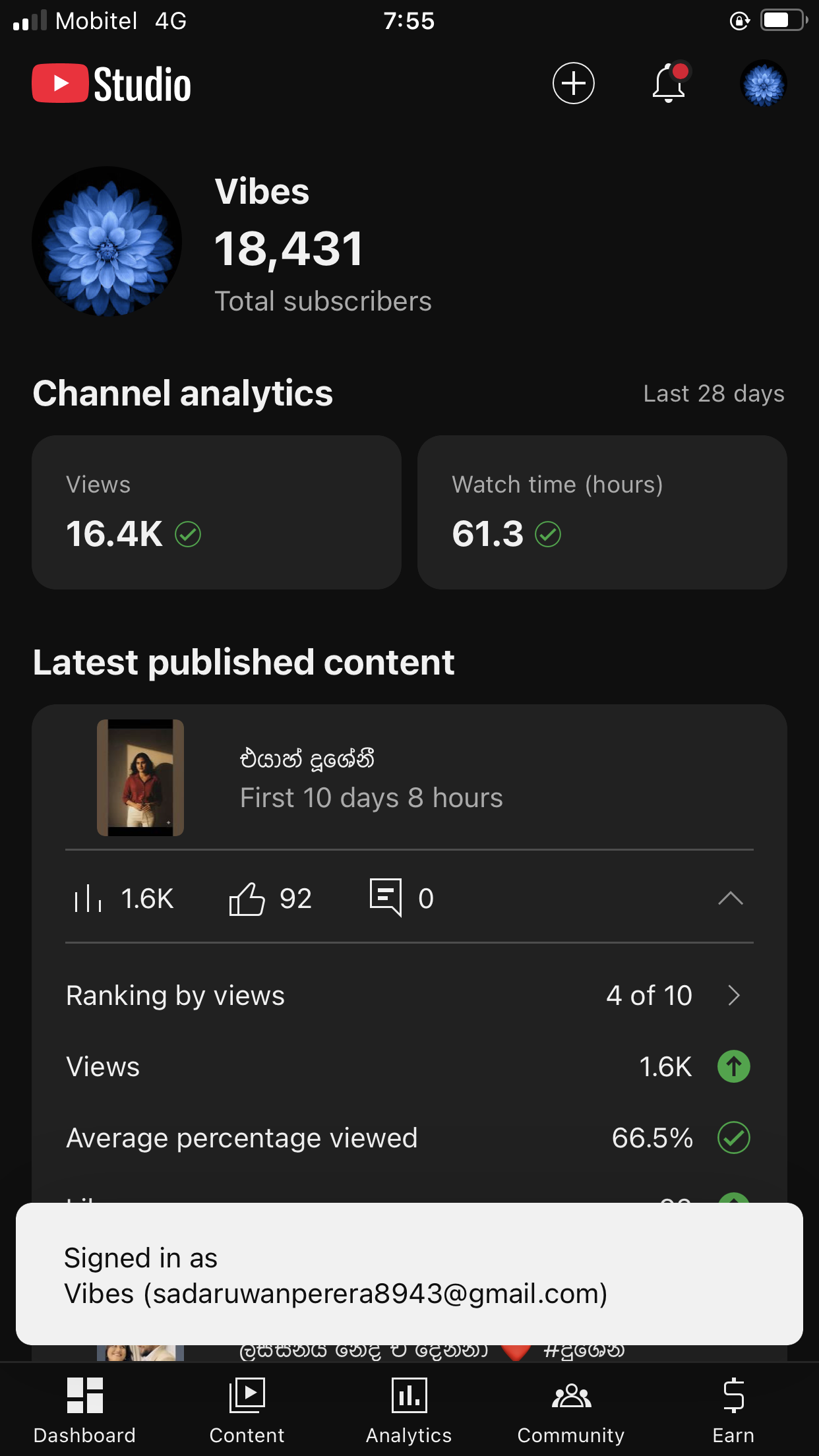Tap the green up-arrow beside Views

(733, 1066)
